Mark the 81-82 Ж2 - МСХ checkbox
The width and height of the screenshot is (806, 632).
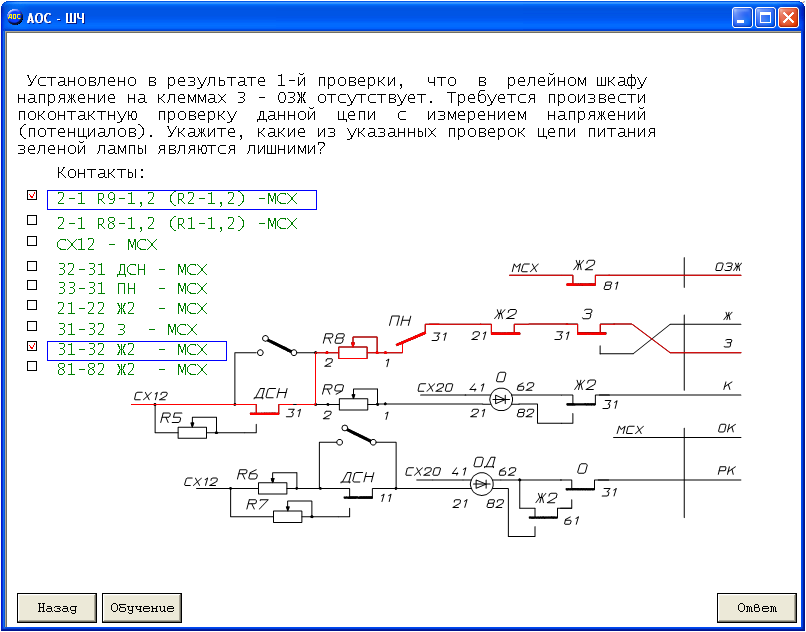click(32, 366)
